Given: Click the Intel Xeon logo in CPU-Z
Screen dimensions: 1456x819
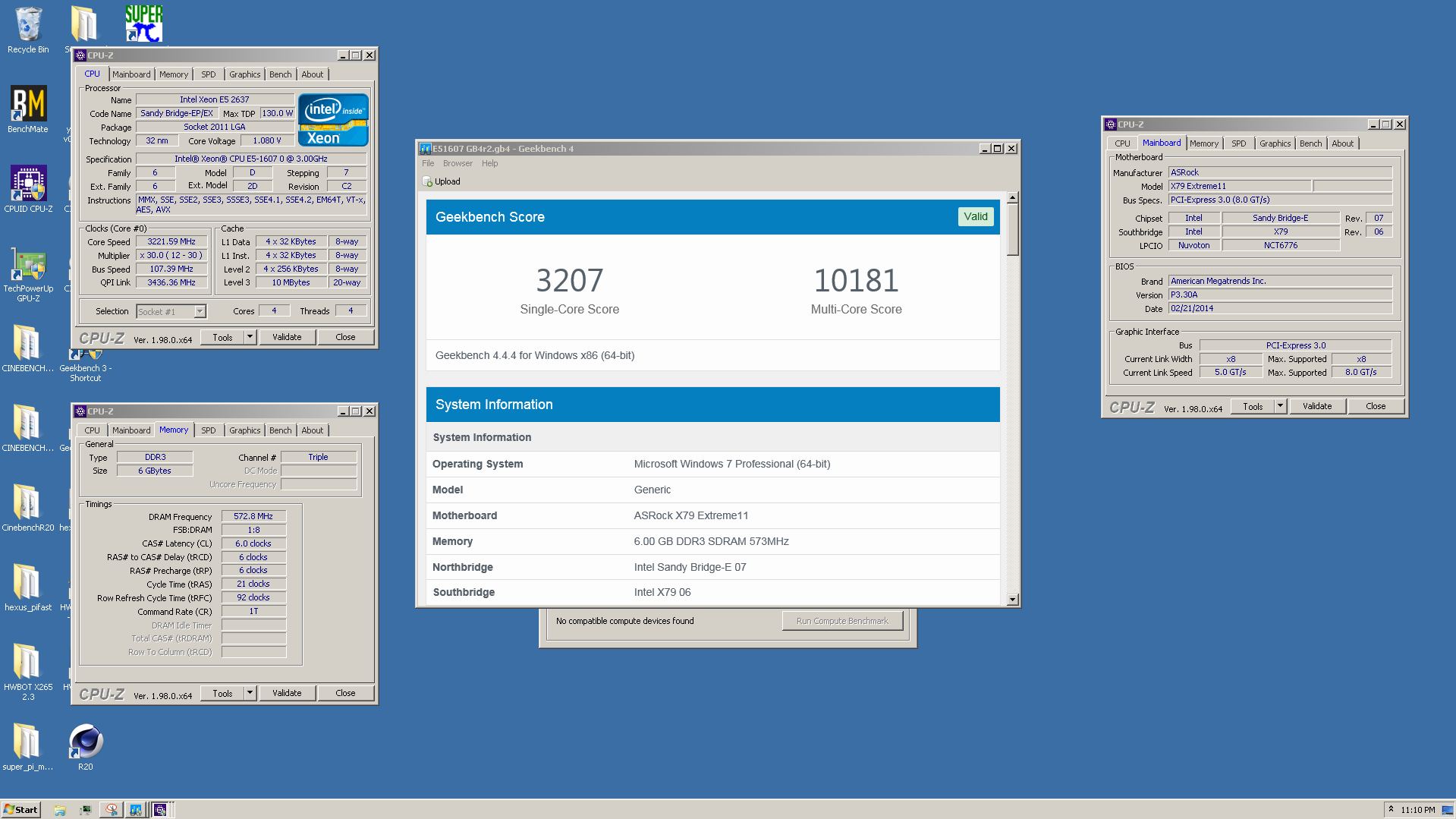Looking at the screenshot, I should pyautogui.click(x=333, y=120).
